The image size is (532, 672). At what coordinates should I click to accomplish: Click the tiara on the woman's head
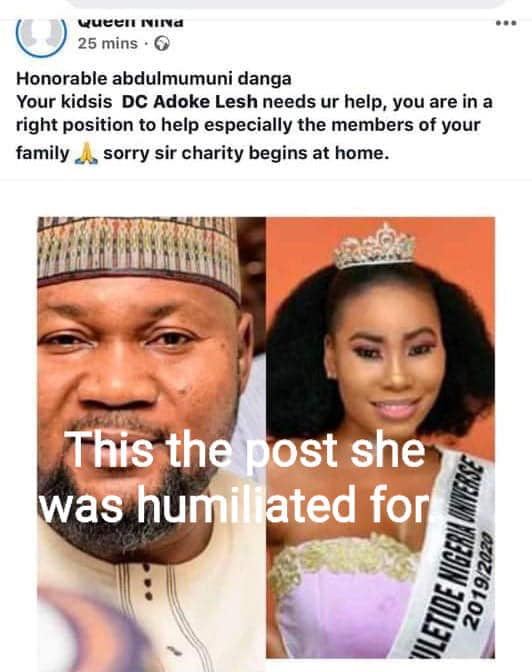point(375,246)
